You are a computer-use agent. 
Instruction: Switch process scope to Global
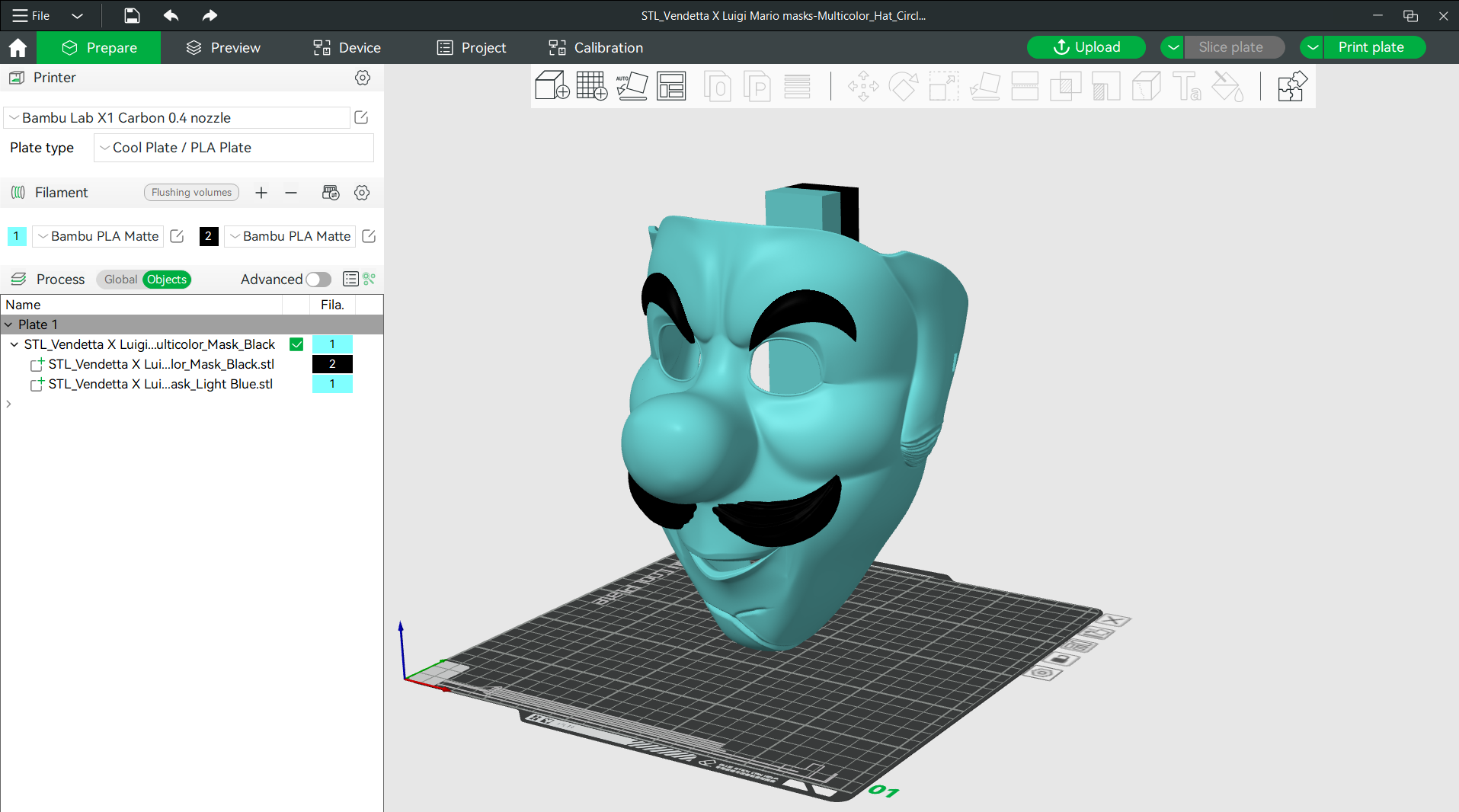120,280
